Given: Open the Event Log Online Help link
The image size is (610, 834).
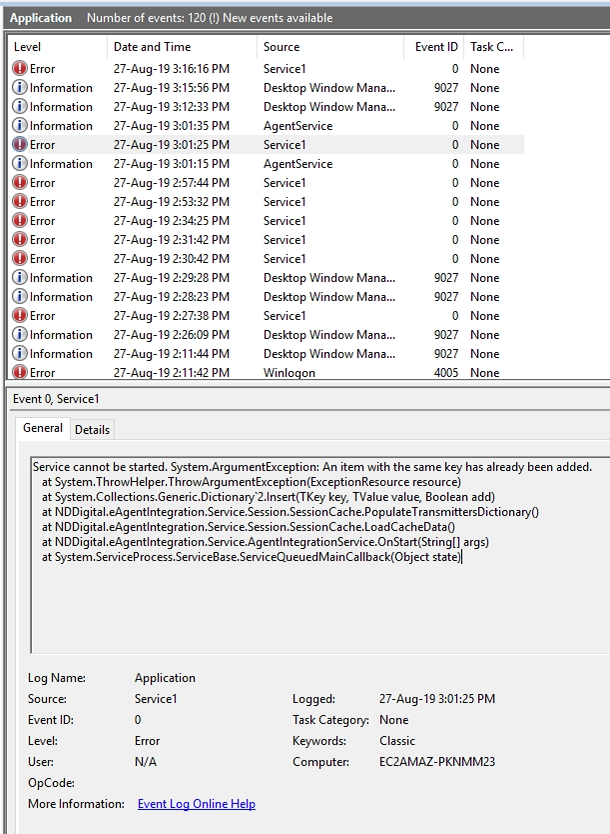Looking at the screenshot, I should (x=196, y=804).
